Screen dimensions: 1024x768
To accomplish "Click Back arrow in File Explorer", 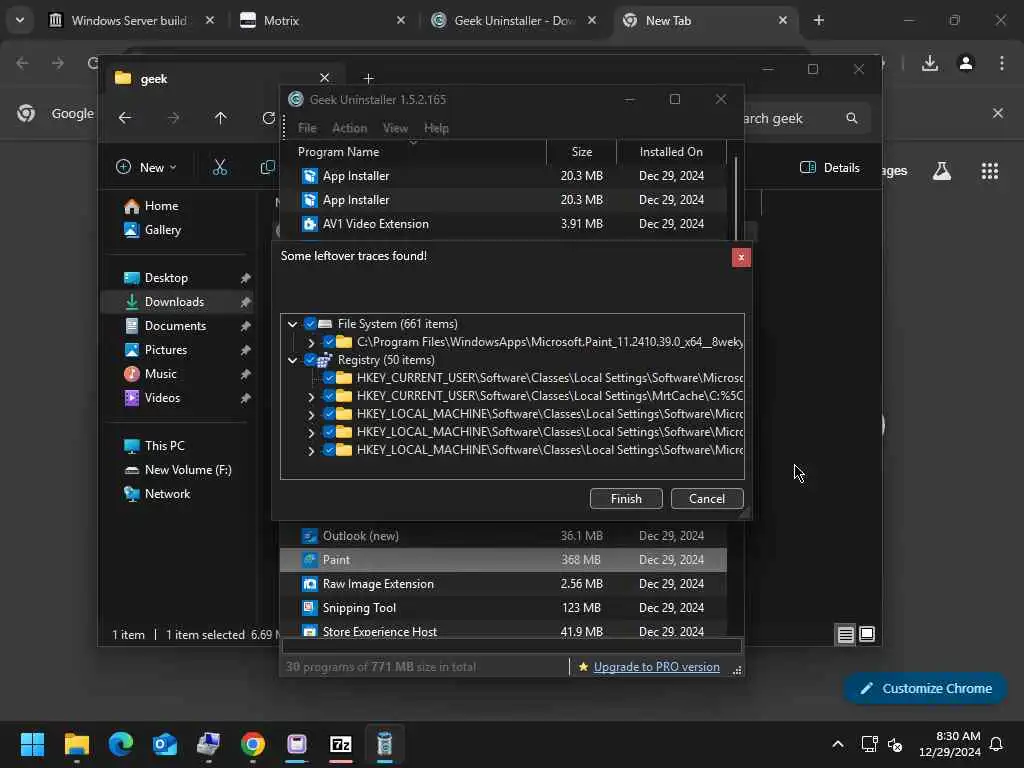I will [x=125, y=118].
